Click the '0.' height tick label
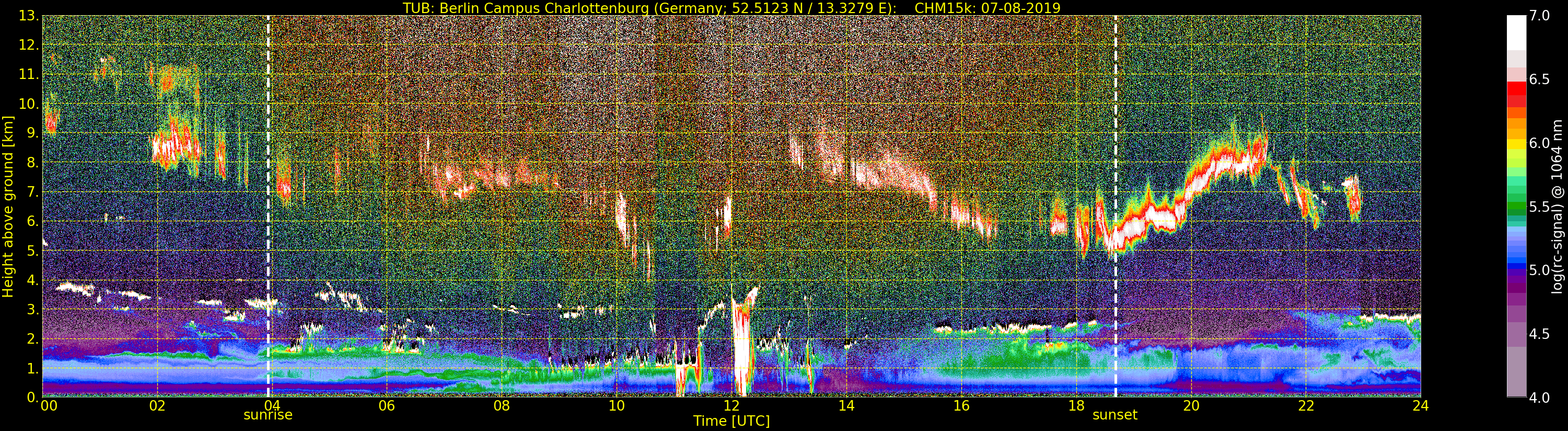Viewport: 1568px width, 431px height. click(33, 397)
